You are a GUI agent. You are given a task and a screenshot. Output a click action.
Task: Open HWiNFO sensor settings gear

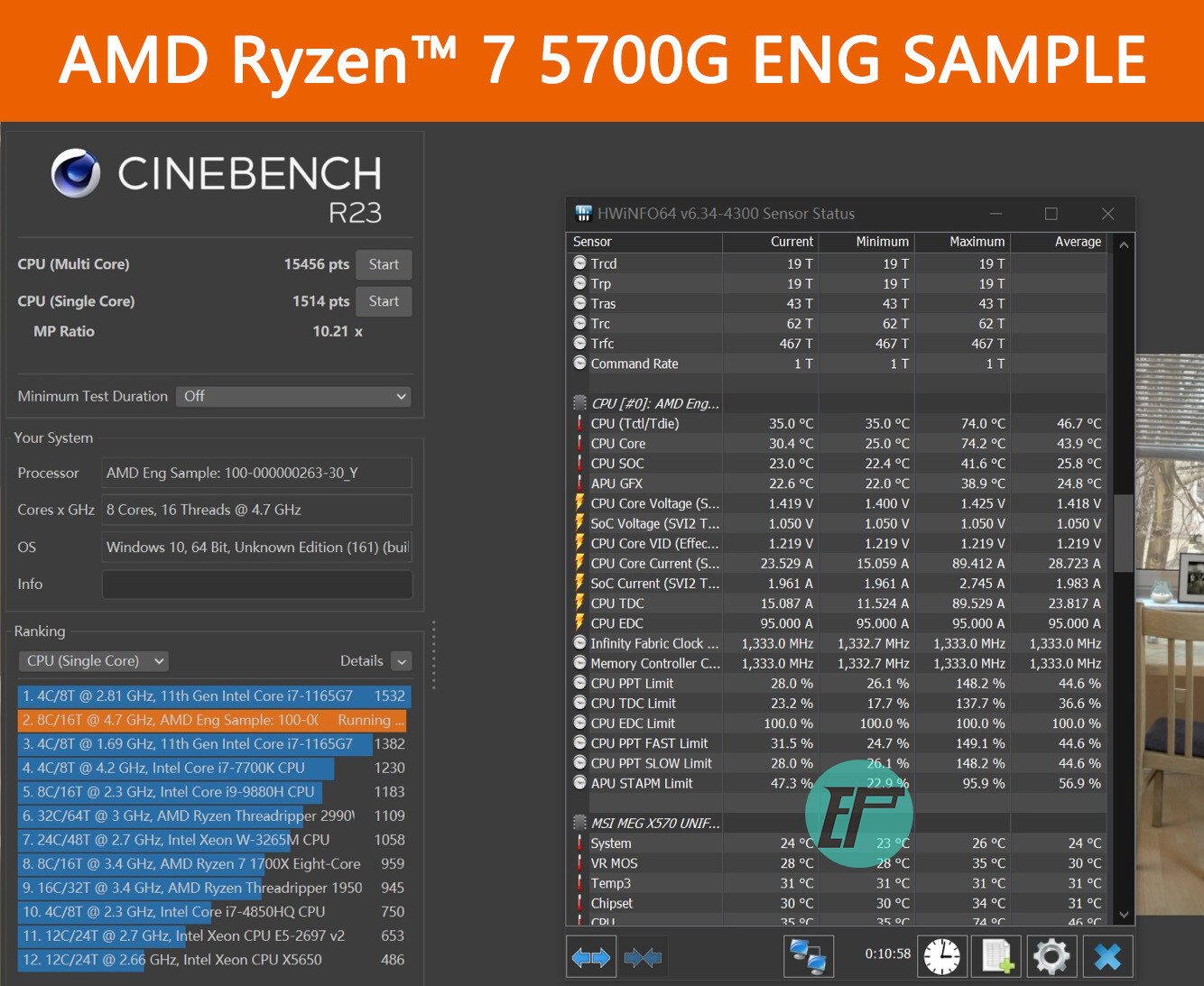click(x=1051, y=956)
